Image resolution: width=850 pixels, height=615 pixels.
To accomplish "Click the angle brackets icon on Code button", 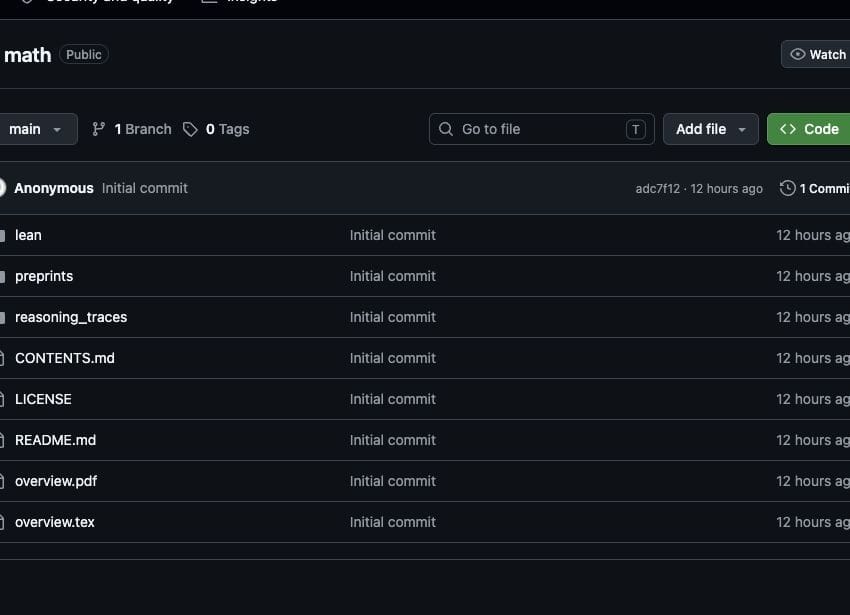I will 788,129.
